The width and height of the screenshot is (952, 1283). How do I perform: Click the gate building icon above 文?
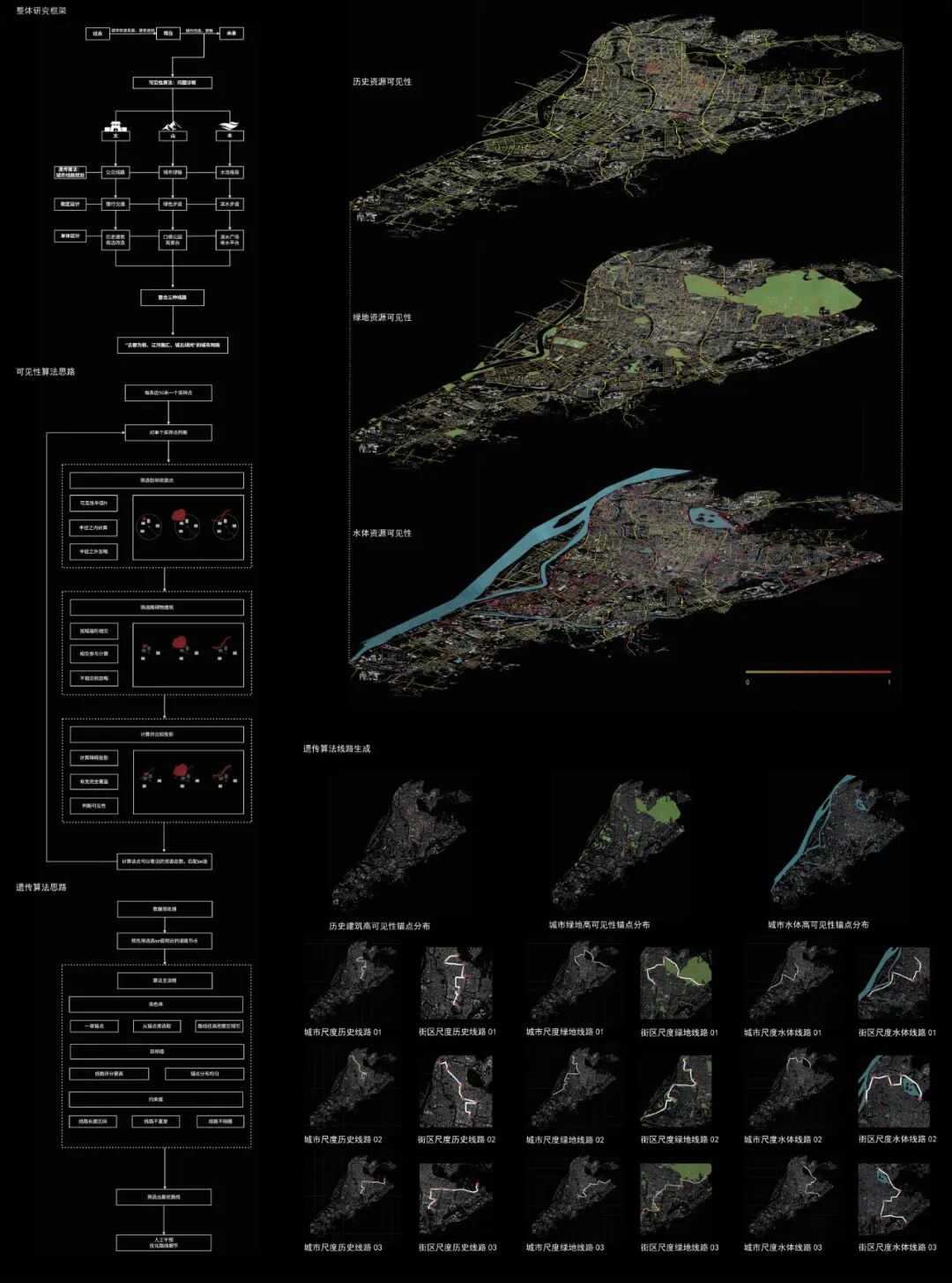115,124
